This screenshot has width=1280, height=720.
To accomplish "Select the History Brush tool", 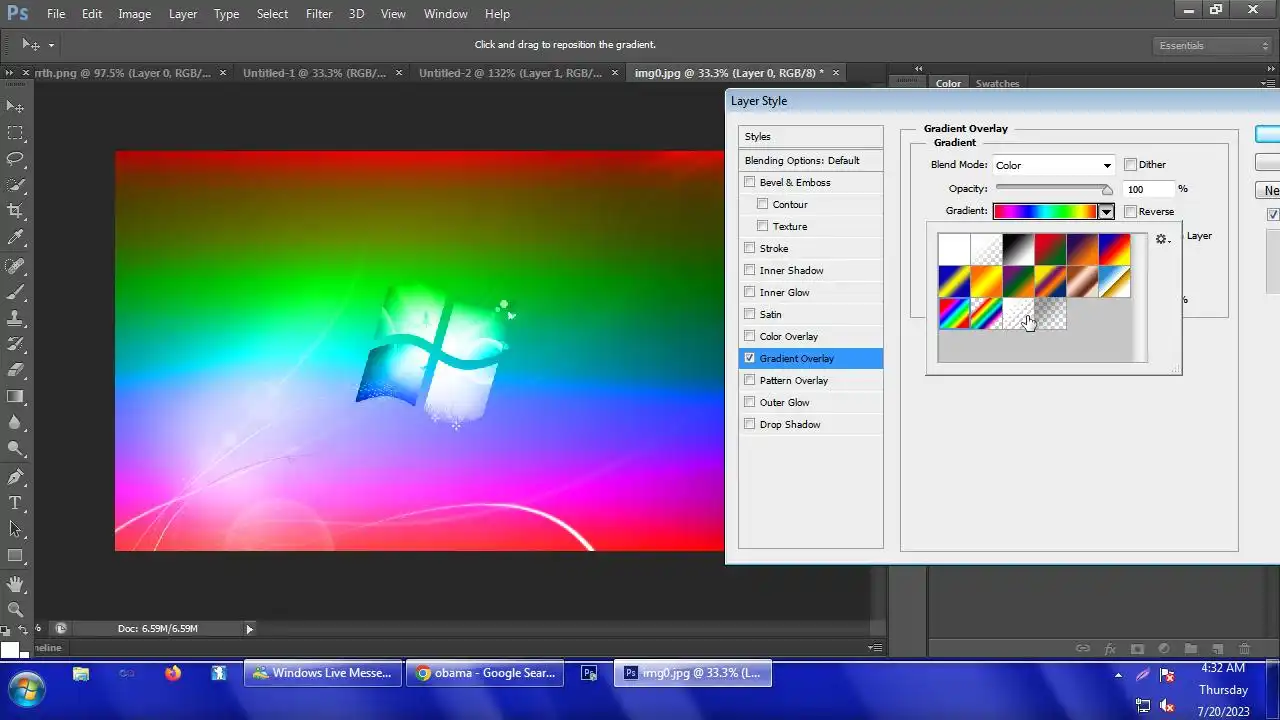I will (x=15, y=345).
